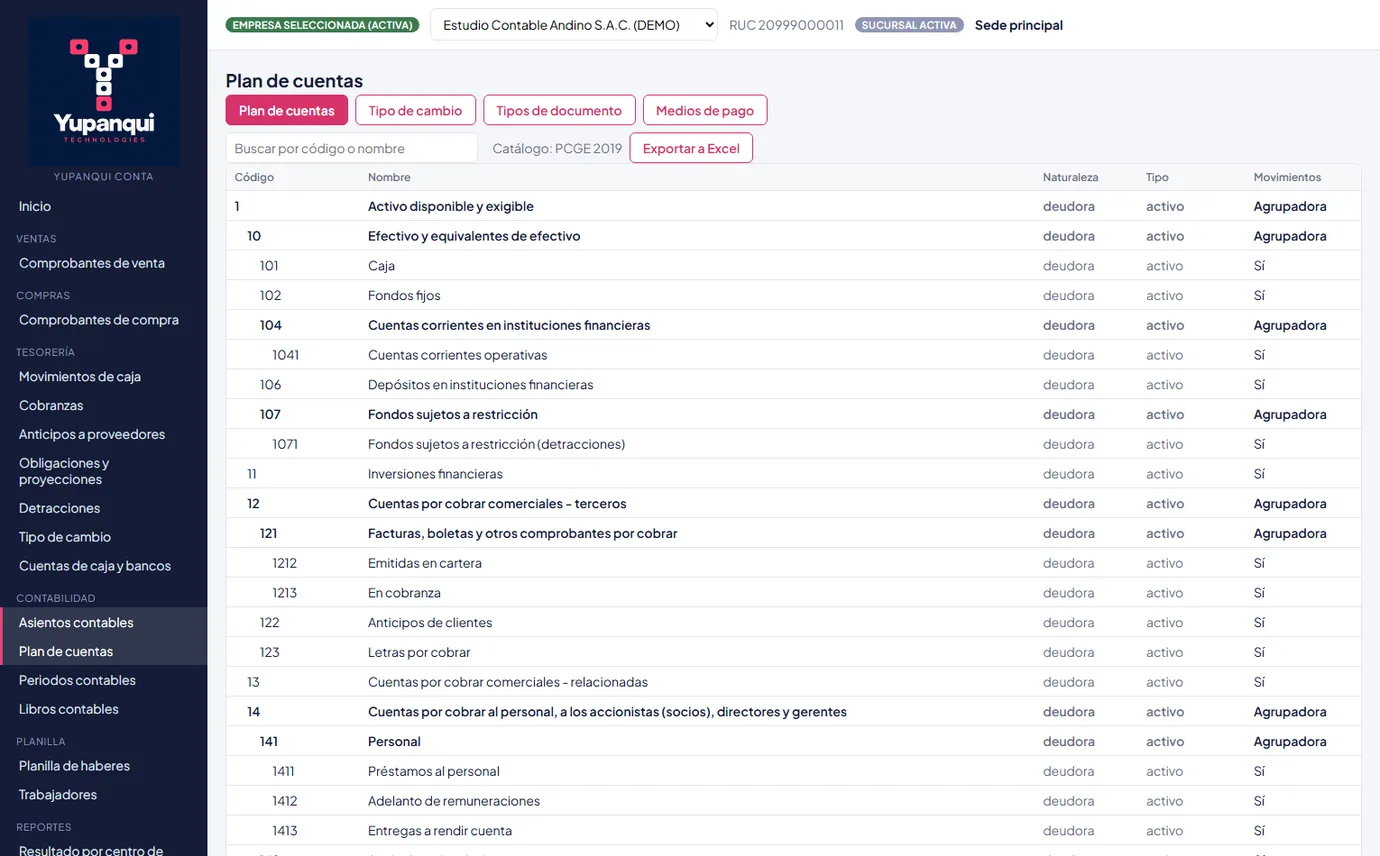Click the Yupanqui Technologies logo

click(x=104, y=91)
